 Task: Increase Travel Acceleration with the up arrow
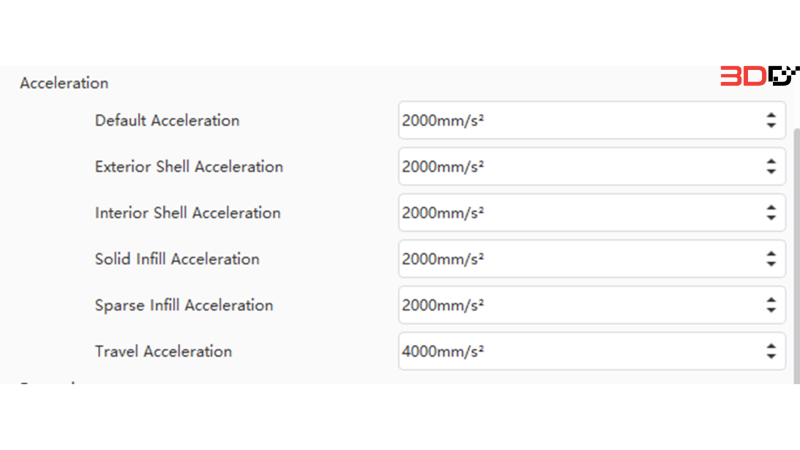(x=771, y=346)
